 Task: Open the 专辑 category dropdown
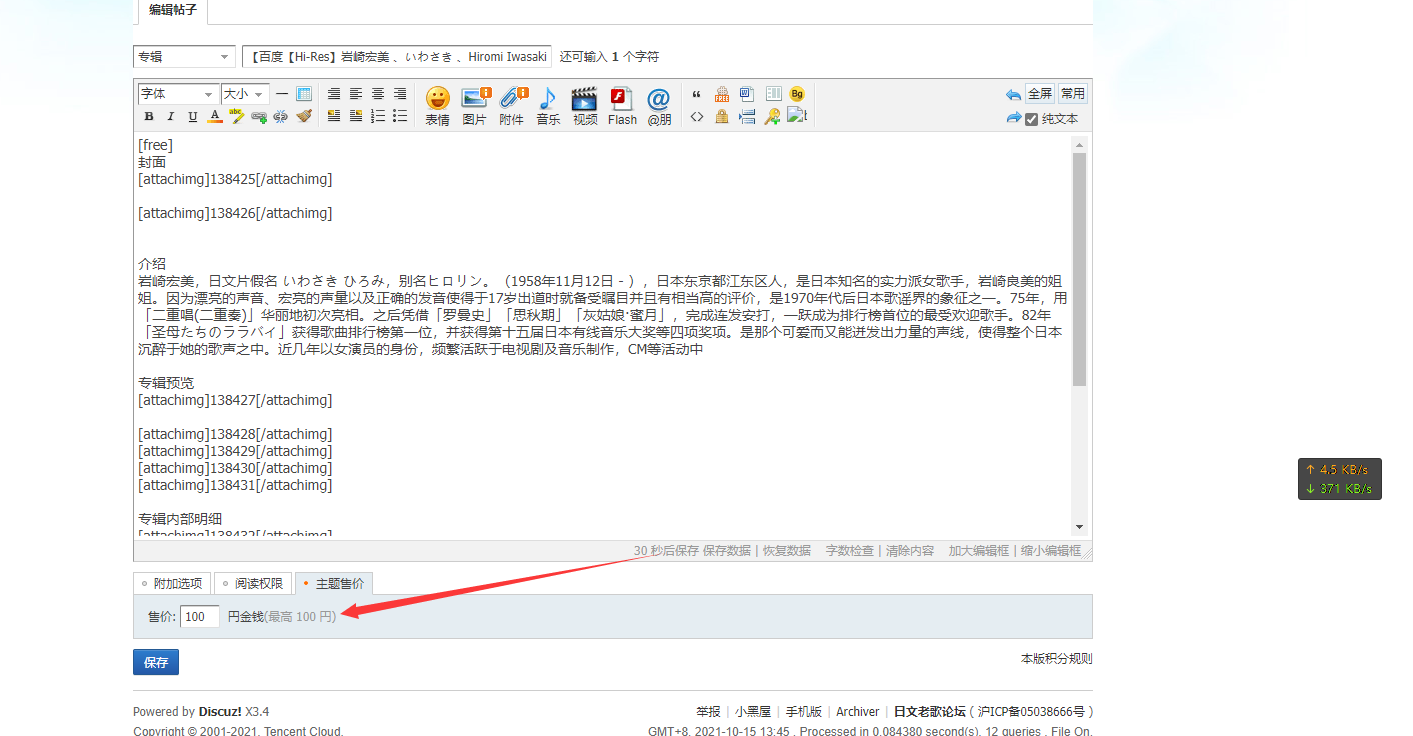coord(184,57)
